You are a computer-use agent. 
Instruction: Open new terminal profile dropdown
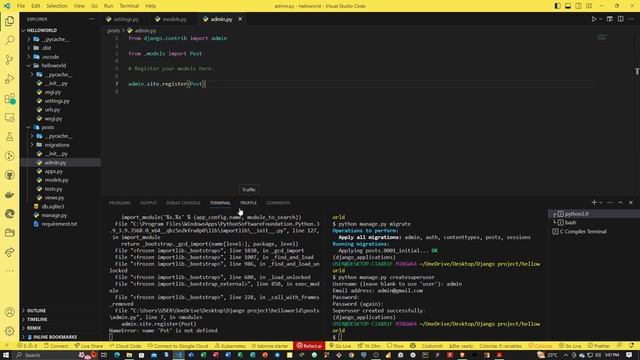coord(600,202)
